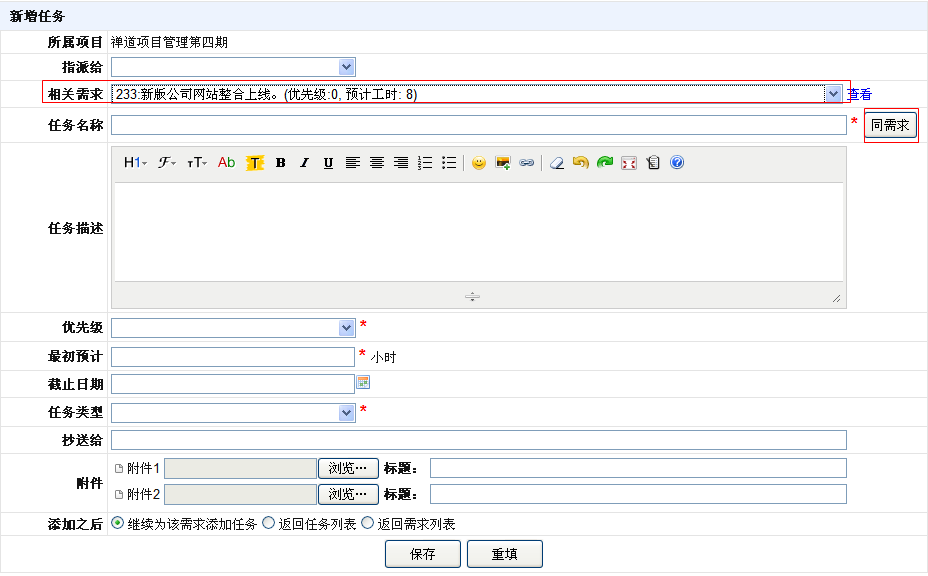Click into the 任务名称 input field

pos(478,125)
